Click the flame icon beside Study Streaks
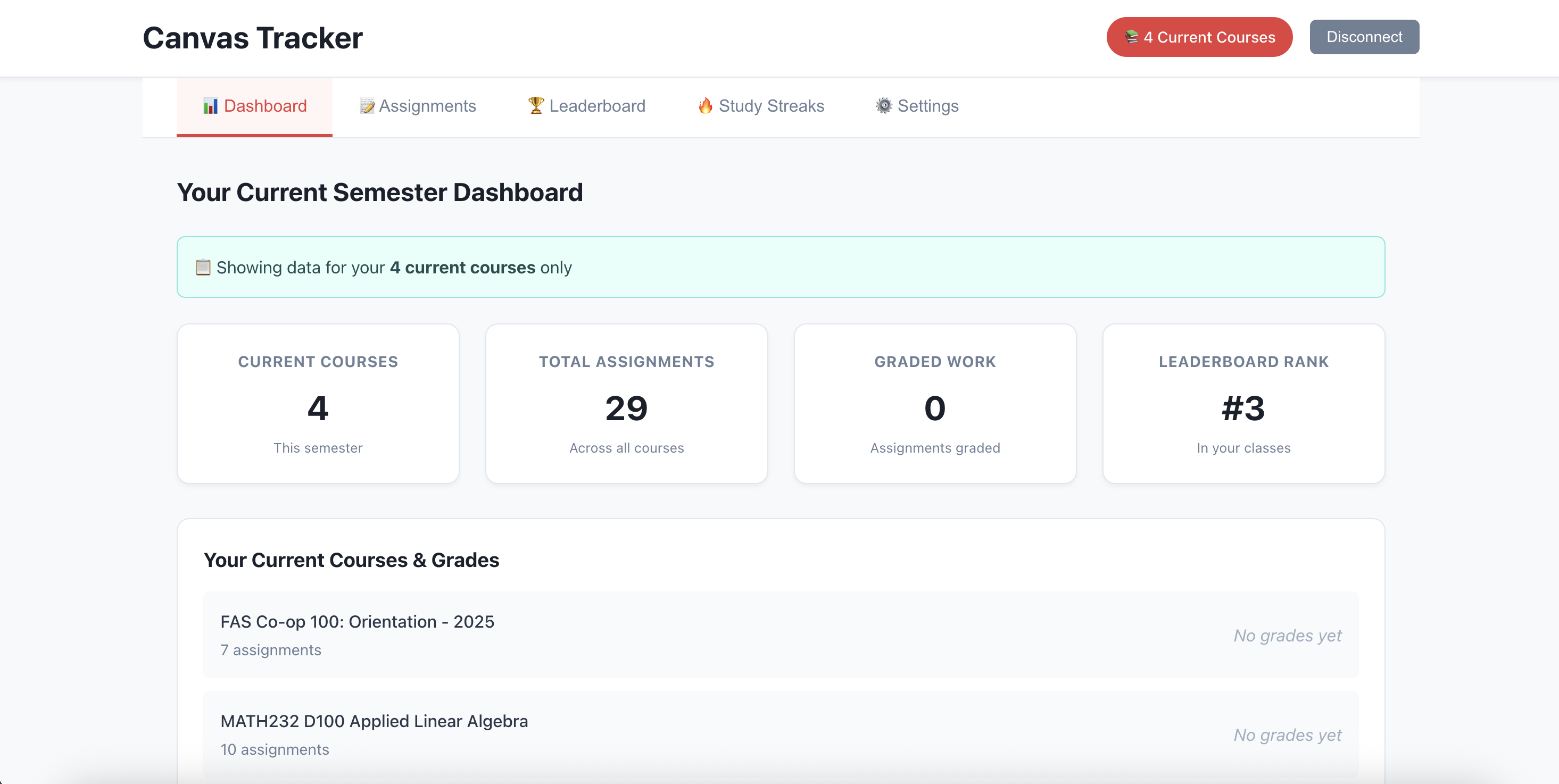The image size is (1559, 784). tap(705, 105)
